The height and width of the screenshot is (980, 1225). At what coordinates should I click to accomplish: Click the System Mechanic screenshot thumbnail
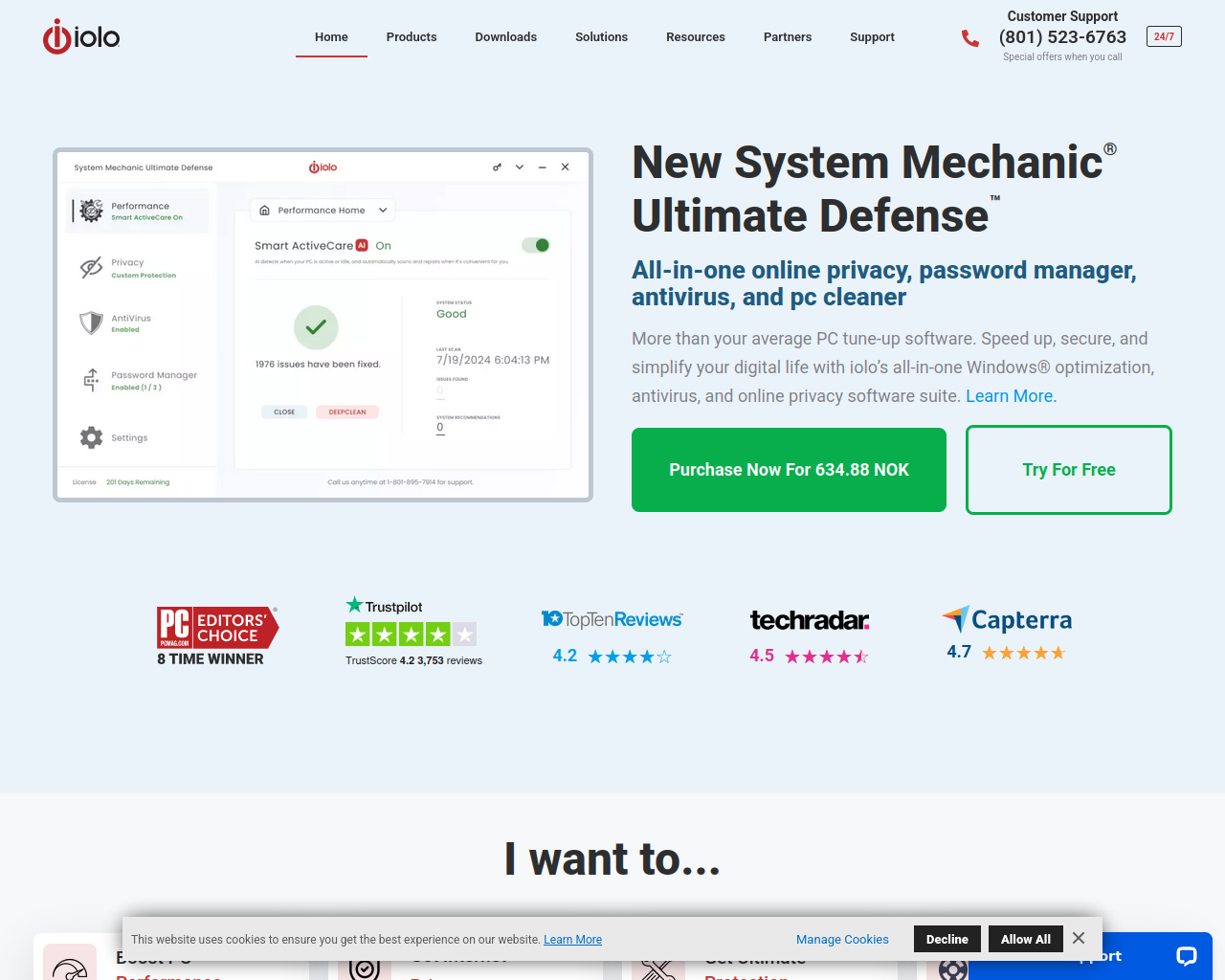coord(323,324)
